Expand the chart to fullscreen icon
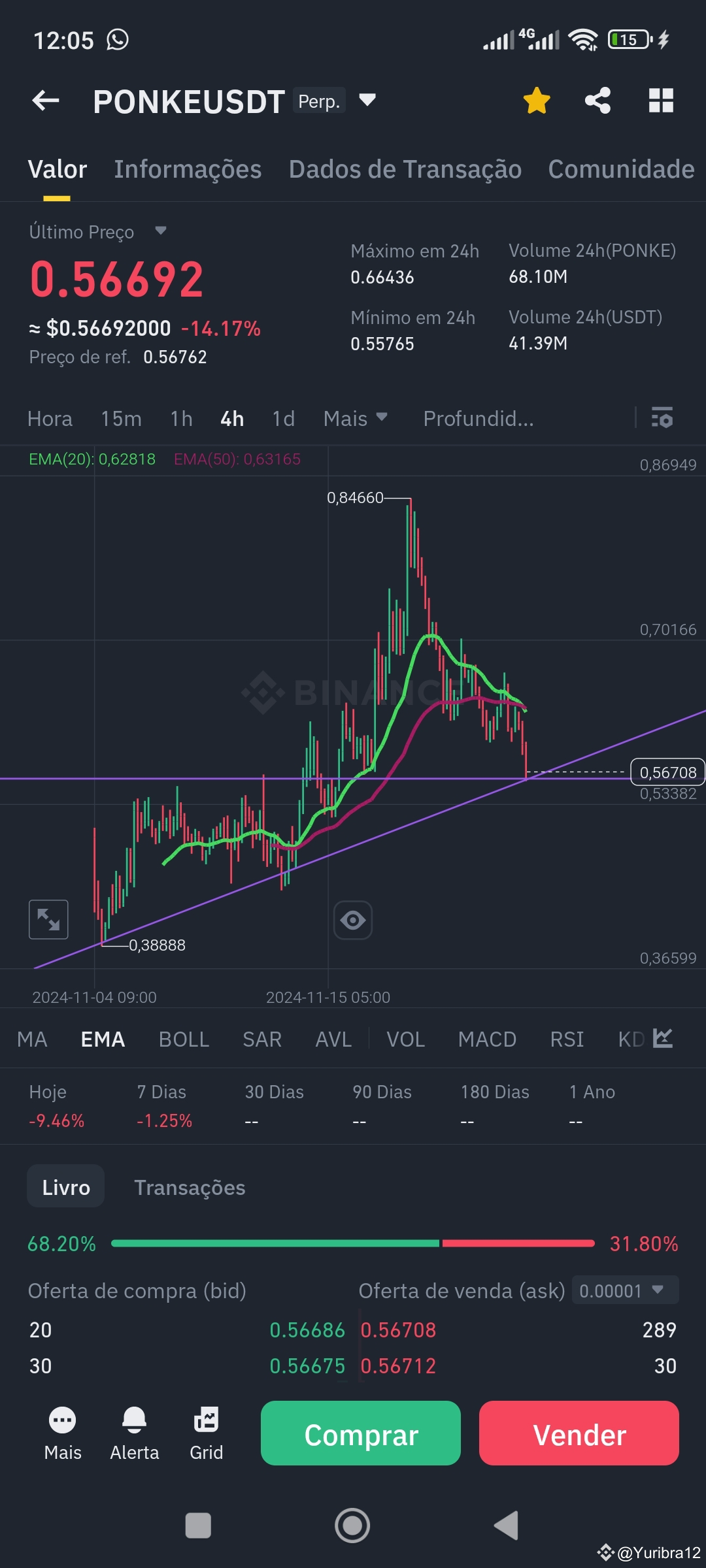The image size is (706, 1568). coord(48,919)
